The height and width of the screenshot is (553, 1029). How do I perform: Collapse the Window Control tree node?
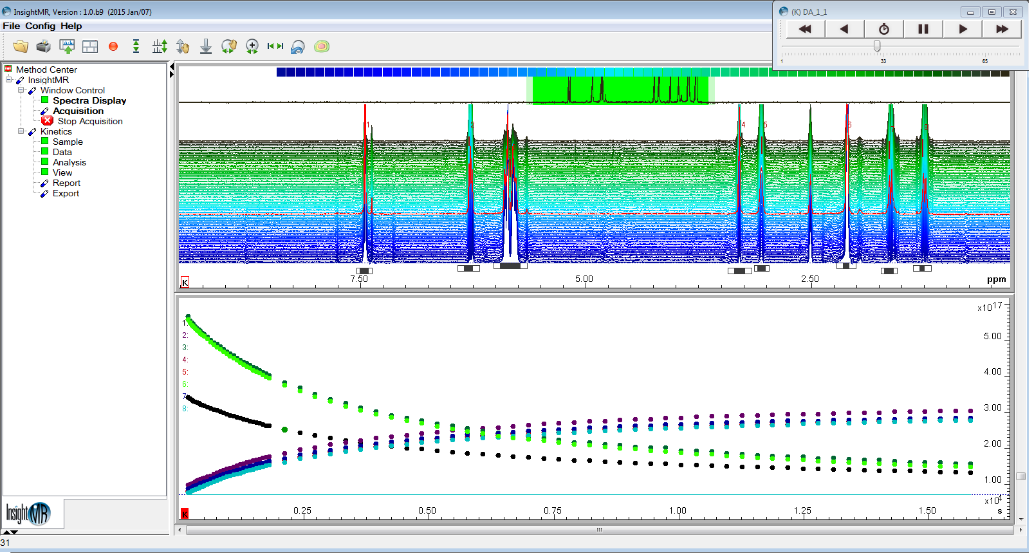(x=21, y=90)
